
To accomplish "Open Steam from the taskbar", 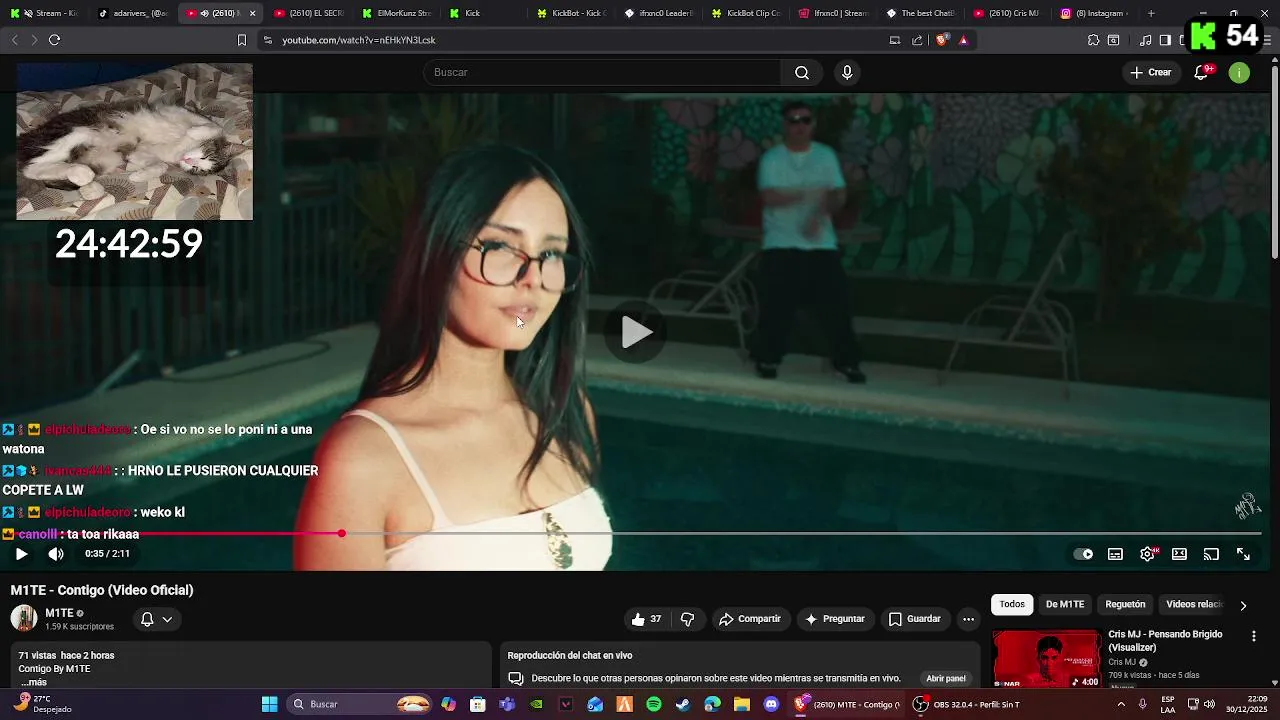I will point(683,704).
